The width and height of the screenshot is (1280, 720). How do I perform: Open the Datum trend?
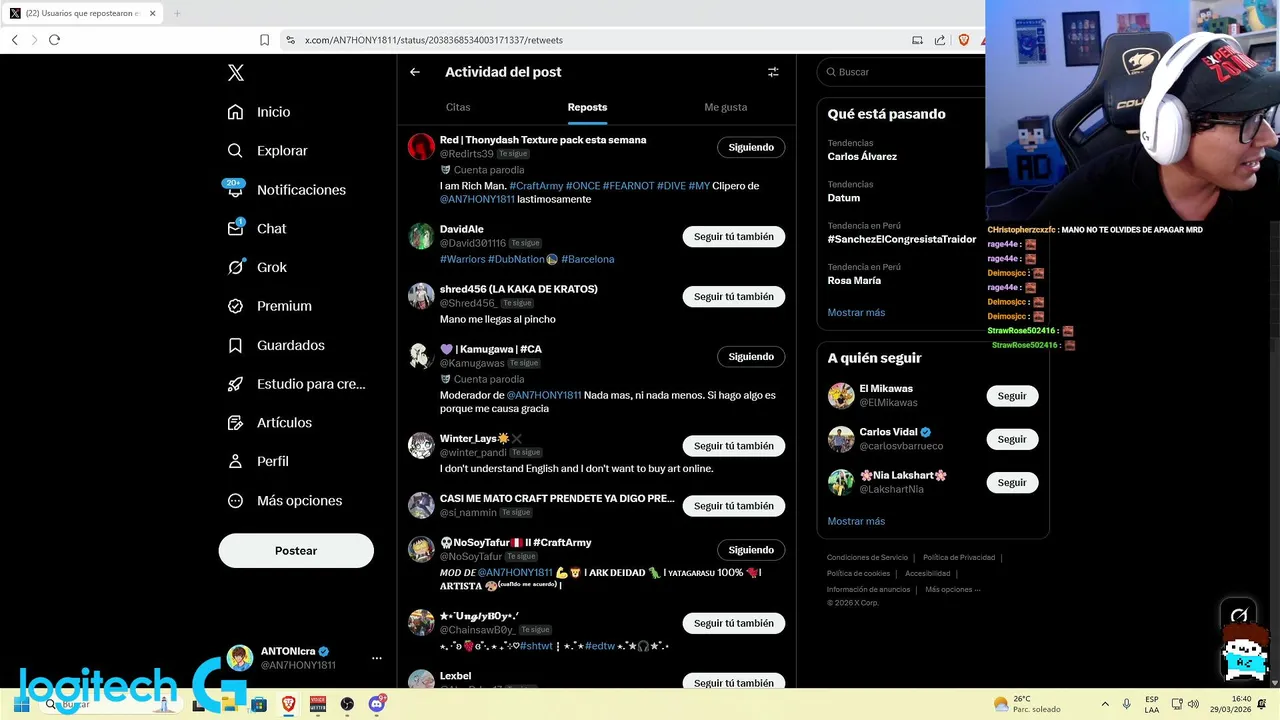(x=844, y=198)
